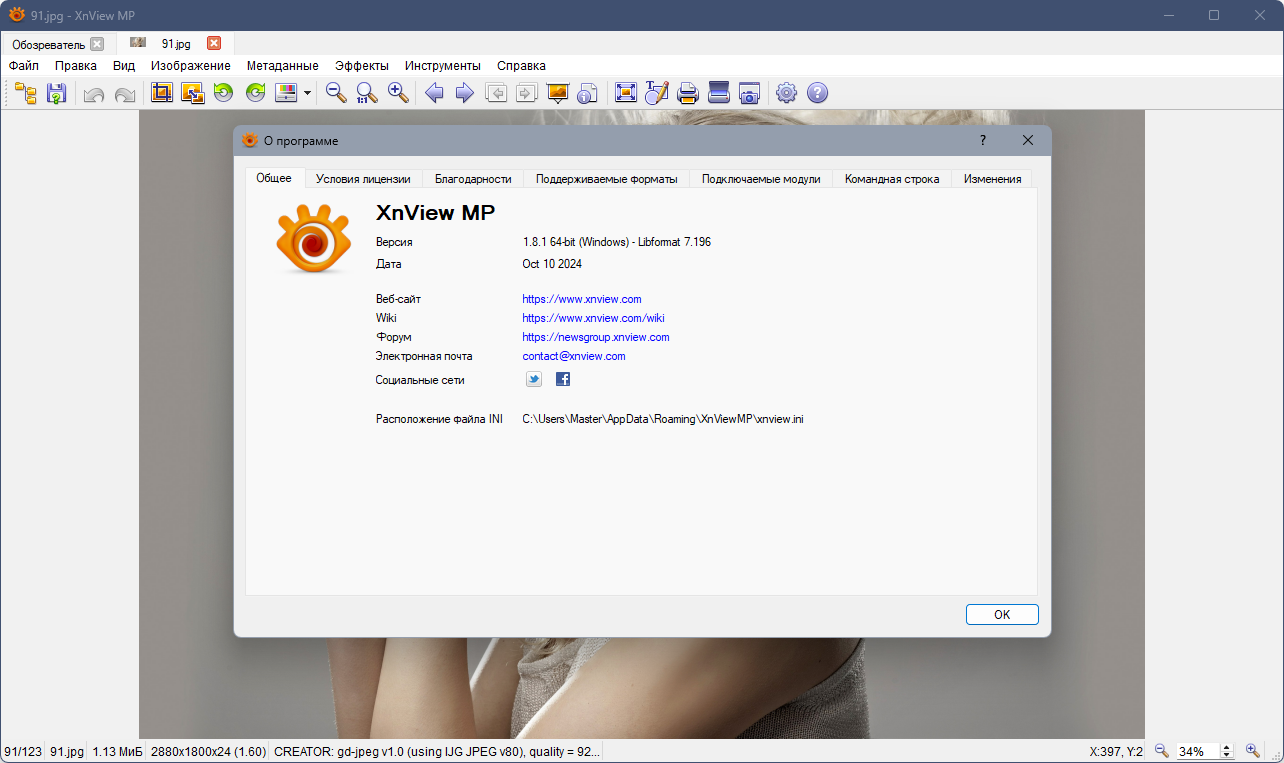The image size is (1284, 763).
Task: Open the Справка menu
Action: (521, 65)
